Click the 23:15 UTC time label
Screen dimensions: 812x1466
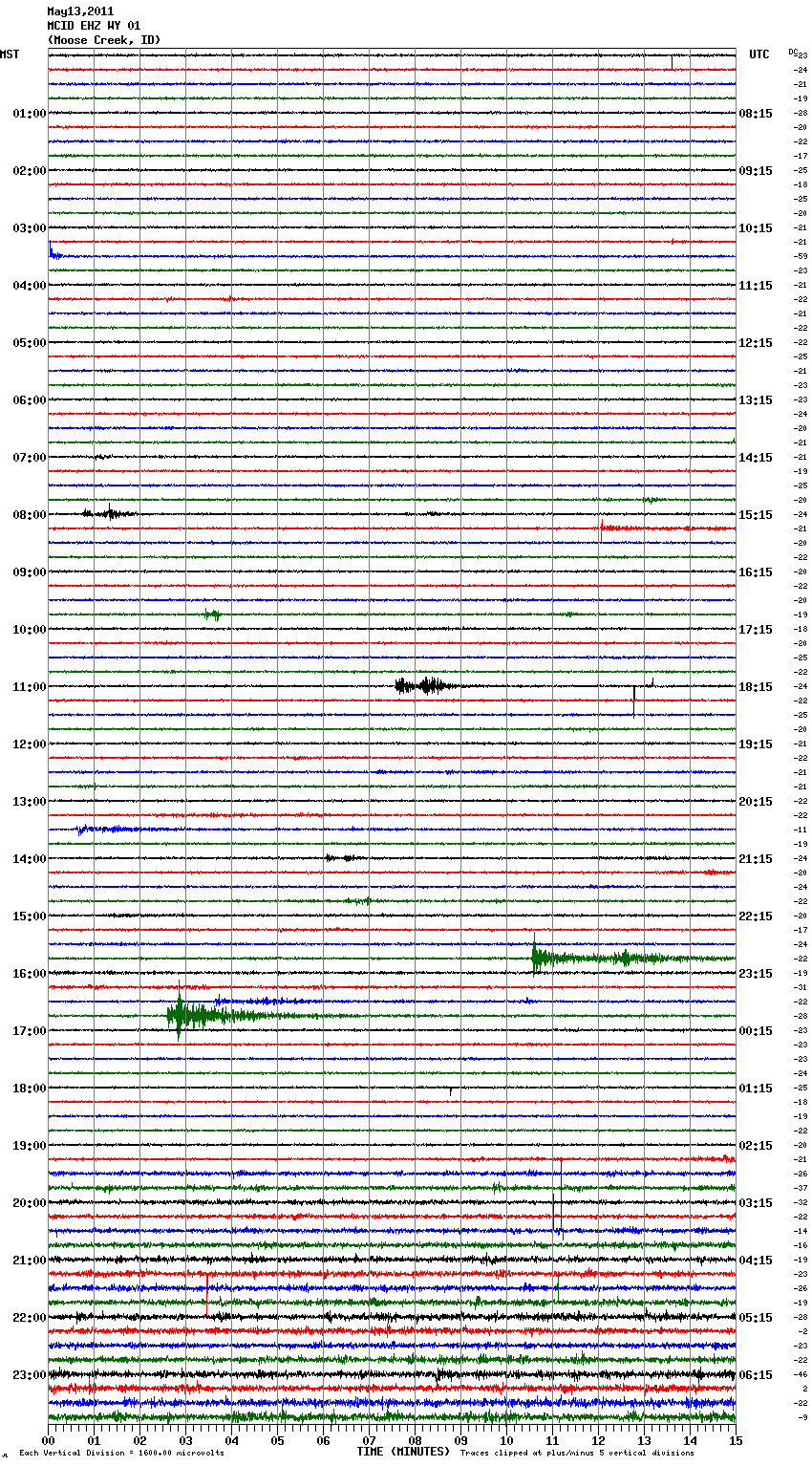point(756,974)
